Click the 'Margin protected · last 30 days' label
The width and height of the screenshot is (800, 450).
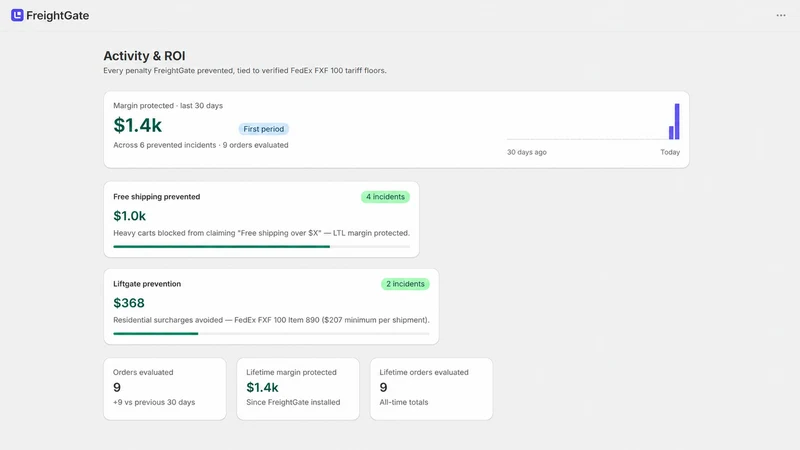(x=168, y=106)
